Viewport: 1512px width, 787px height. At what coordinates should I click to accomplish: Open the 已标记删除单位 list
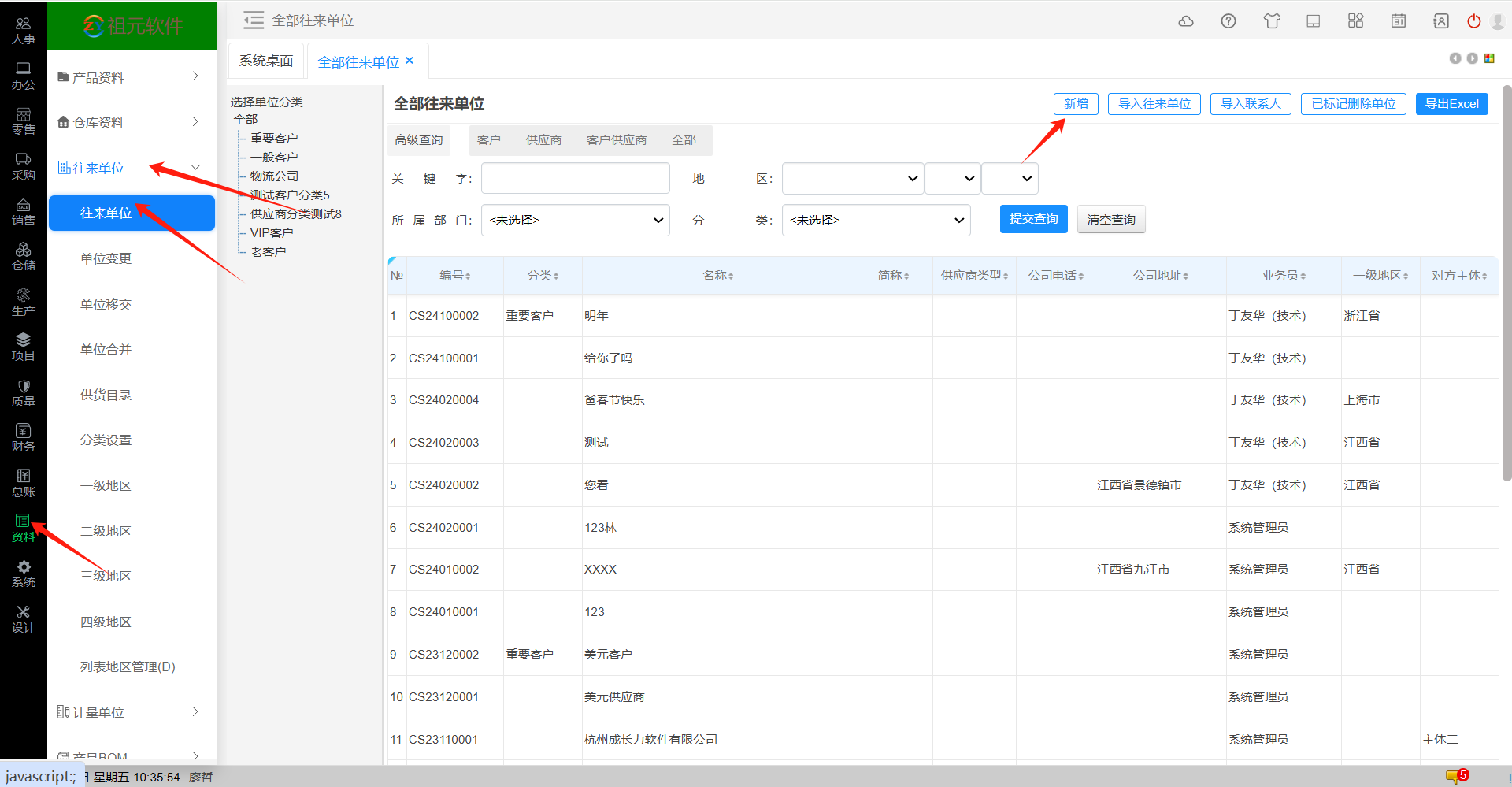(1354, 104)
